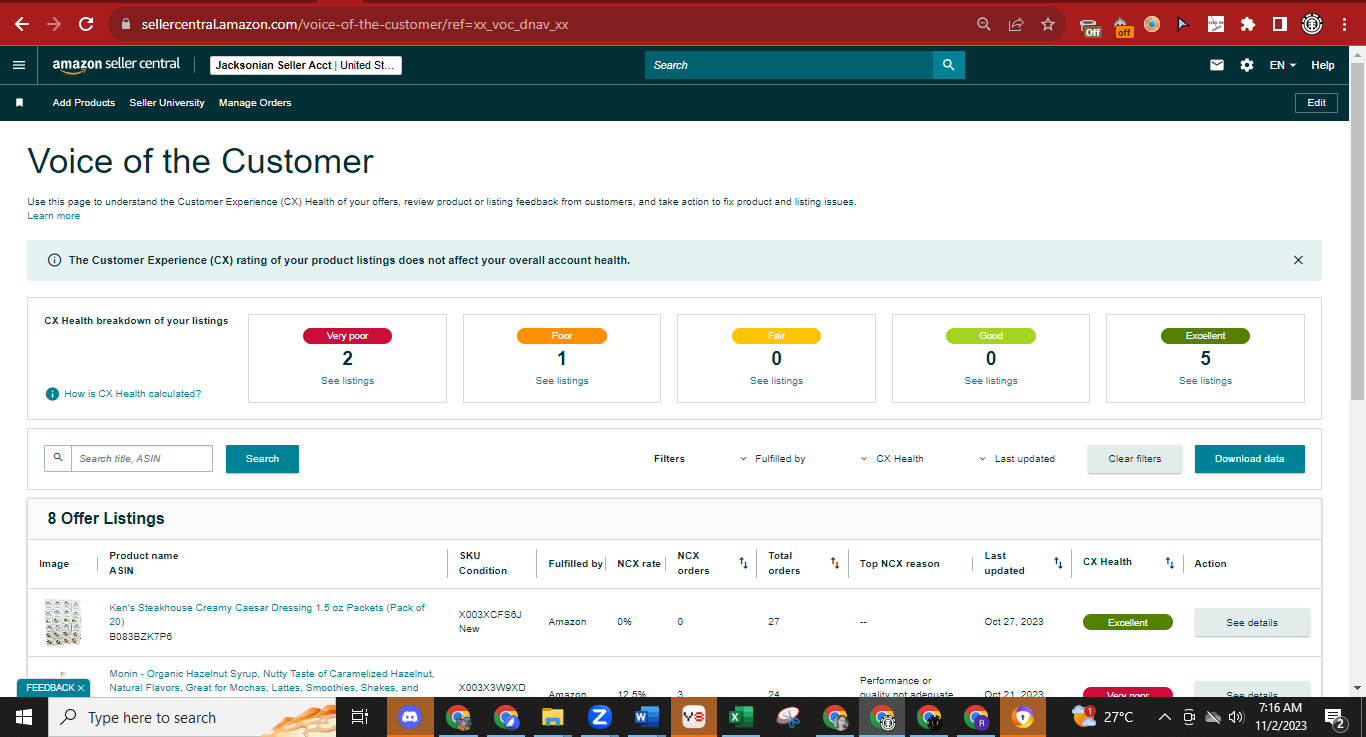The image size is (1366, 737).
Task: Bookmark this page with the star icon
Action: 1048,24
